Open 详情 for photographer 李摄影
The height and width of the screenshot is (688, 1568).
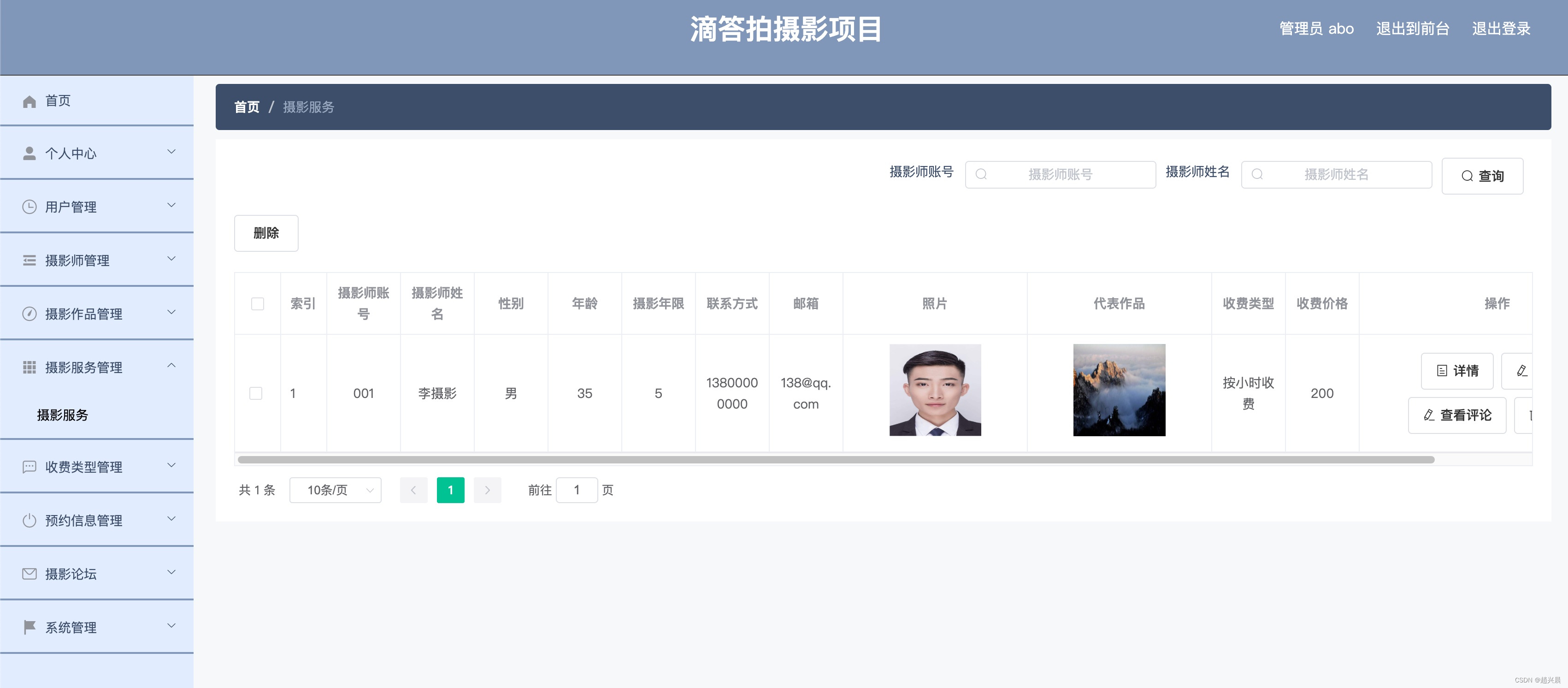tap(1456, 371)
